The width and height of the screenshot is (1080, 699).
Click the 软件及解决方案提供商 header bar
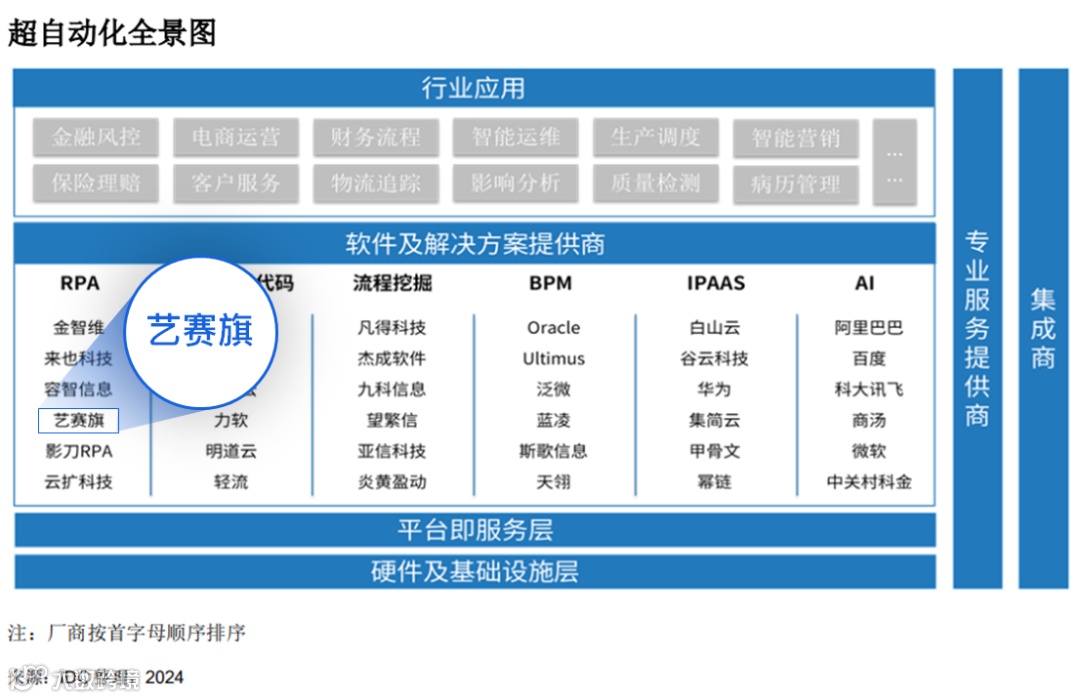click(475, 243)
